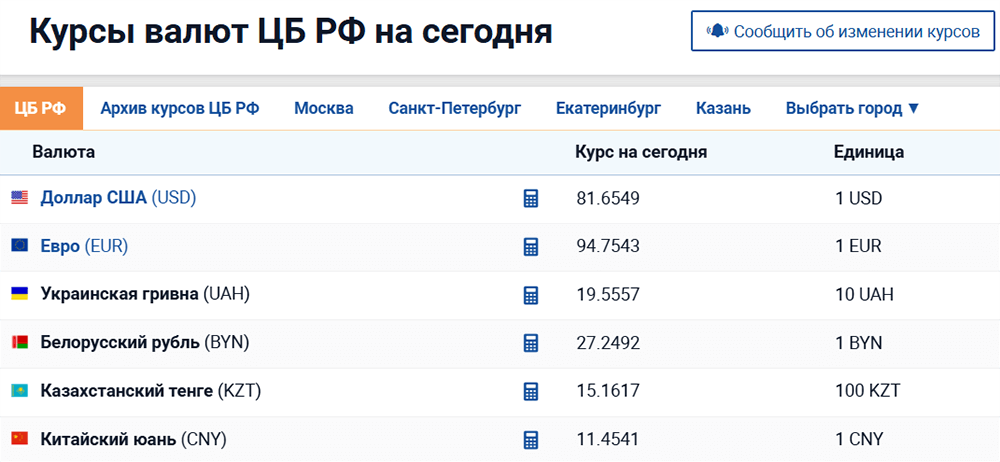Viewport: 1000px width, 462px height.
Task: Click the US flag icon
Action: click(20, 198)
